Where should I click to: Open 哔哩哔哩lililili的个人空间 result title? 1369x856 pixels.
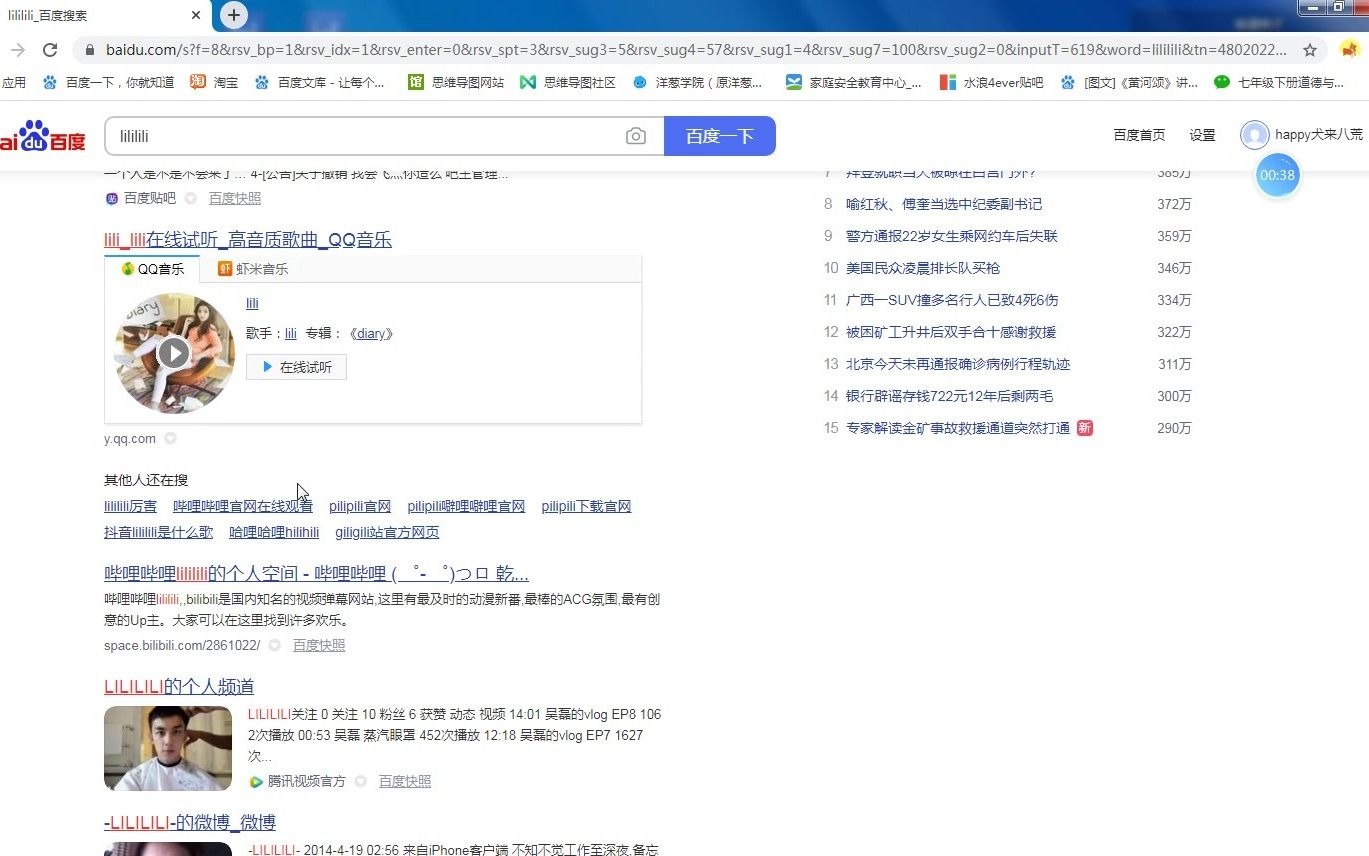pos(316,574)
